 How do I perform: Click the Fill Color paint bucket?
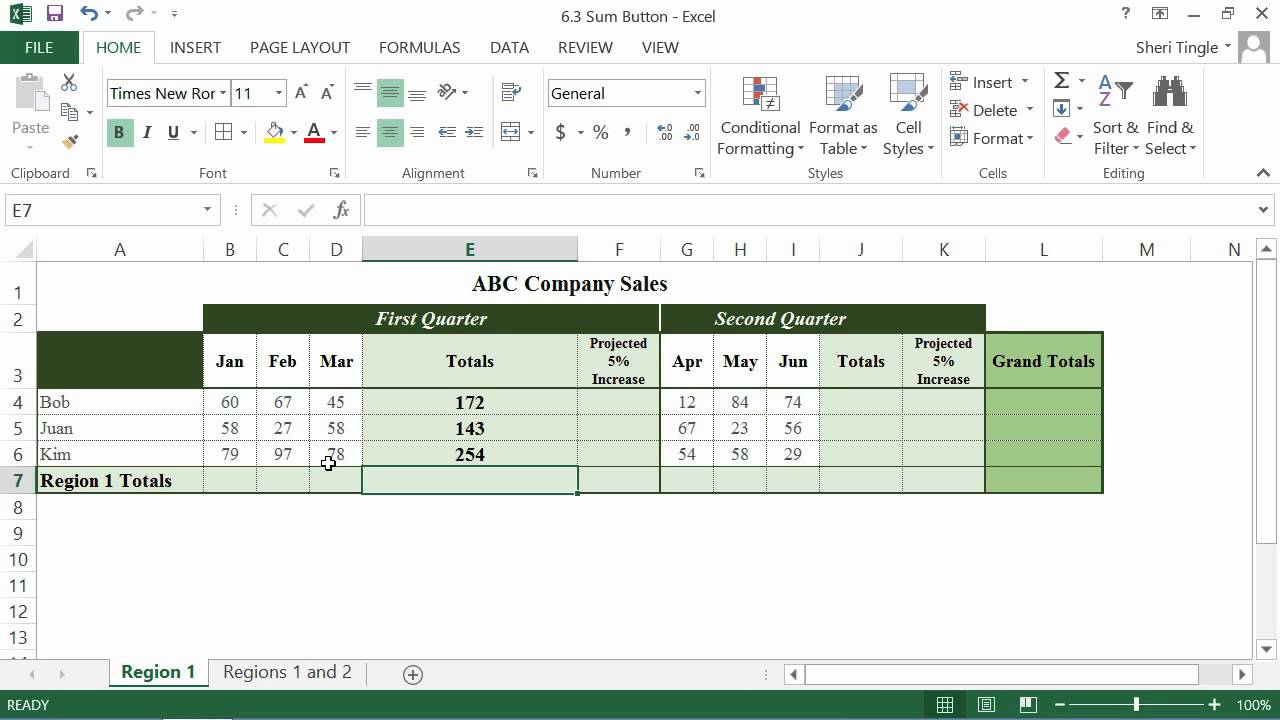click(x=275, y=132)
